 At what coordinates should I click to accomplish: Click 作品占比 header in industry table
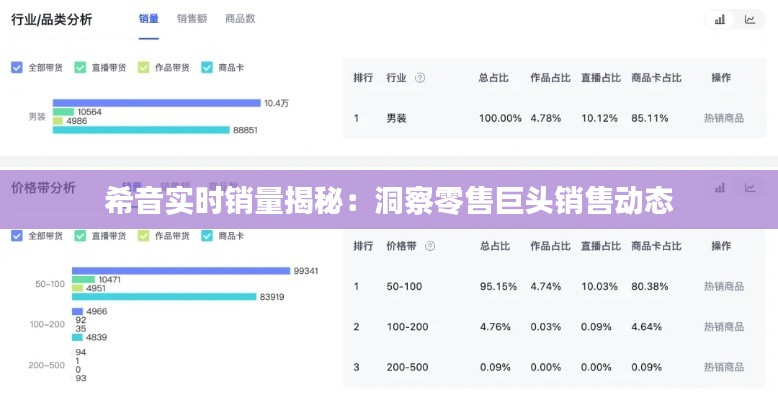tap(550, 78)
